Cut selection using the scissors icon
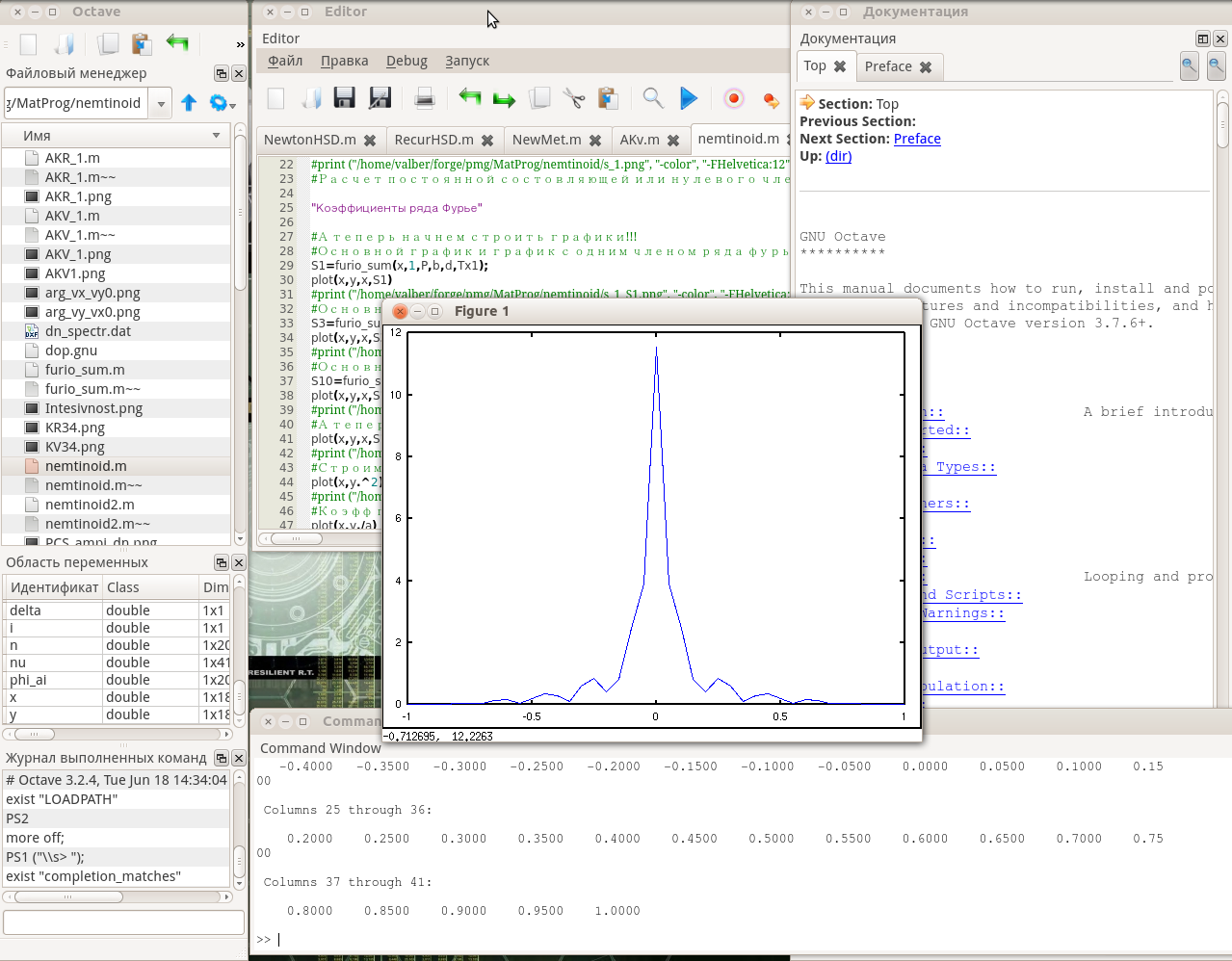The width and height of the screenshot is (1232, 961). (x=574, y=98)
